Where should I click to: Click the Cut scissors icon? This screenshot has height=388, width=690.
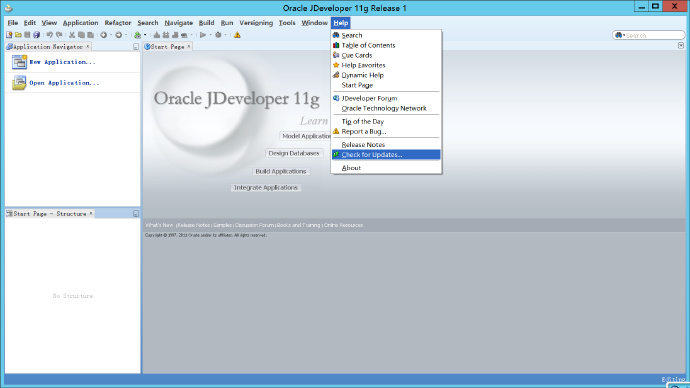(72, 35)
